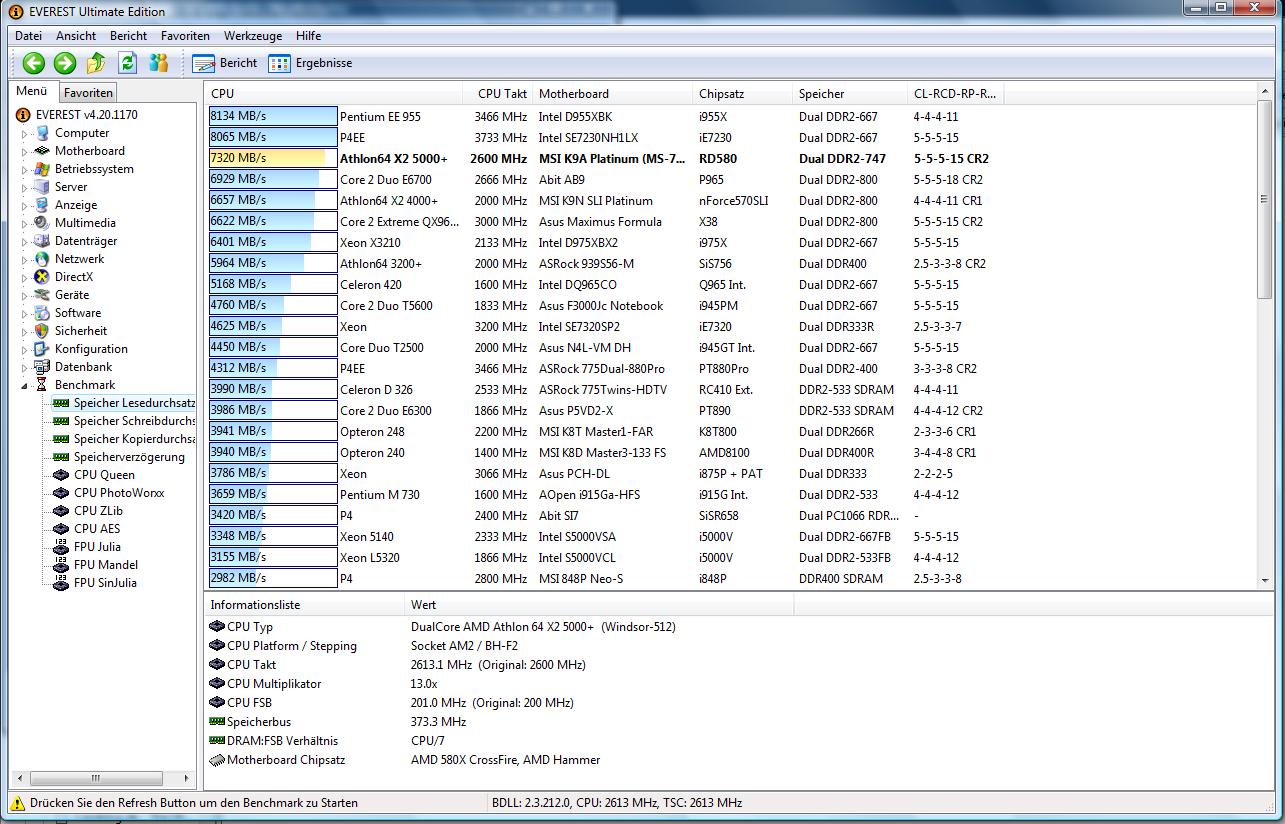Open the users icon in the toolbar
Screen dimensions: 1285x824
tap(159, 63)
